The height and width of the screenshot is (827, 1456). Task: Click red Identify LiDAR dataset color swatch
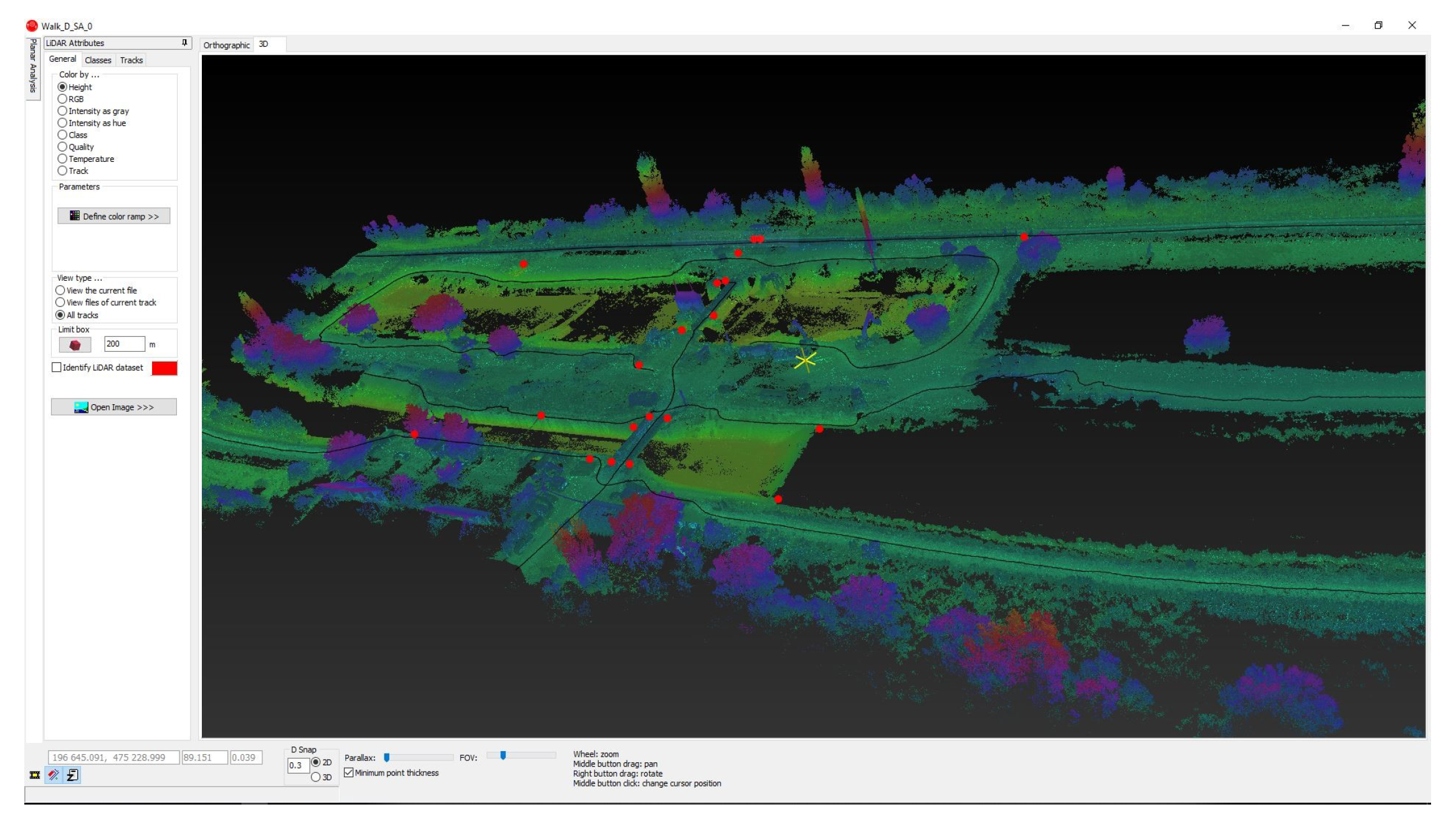point(164,368)
